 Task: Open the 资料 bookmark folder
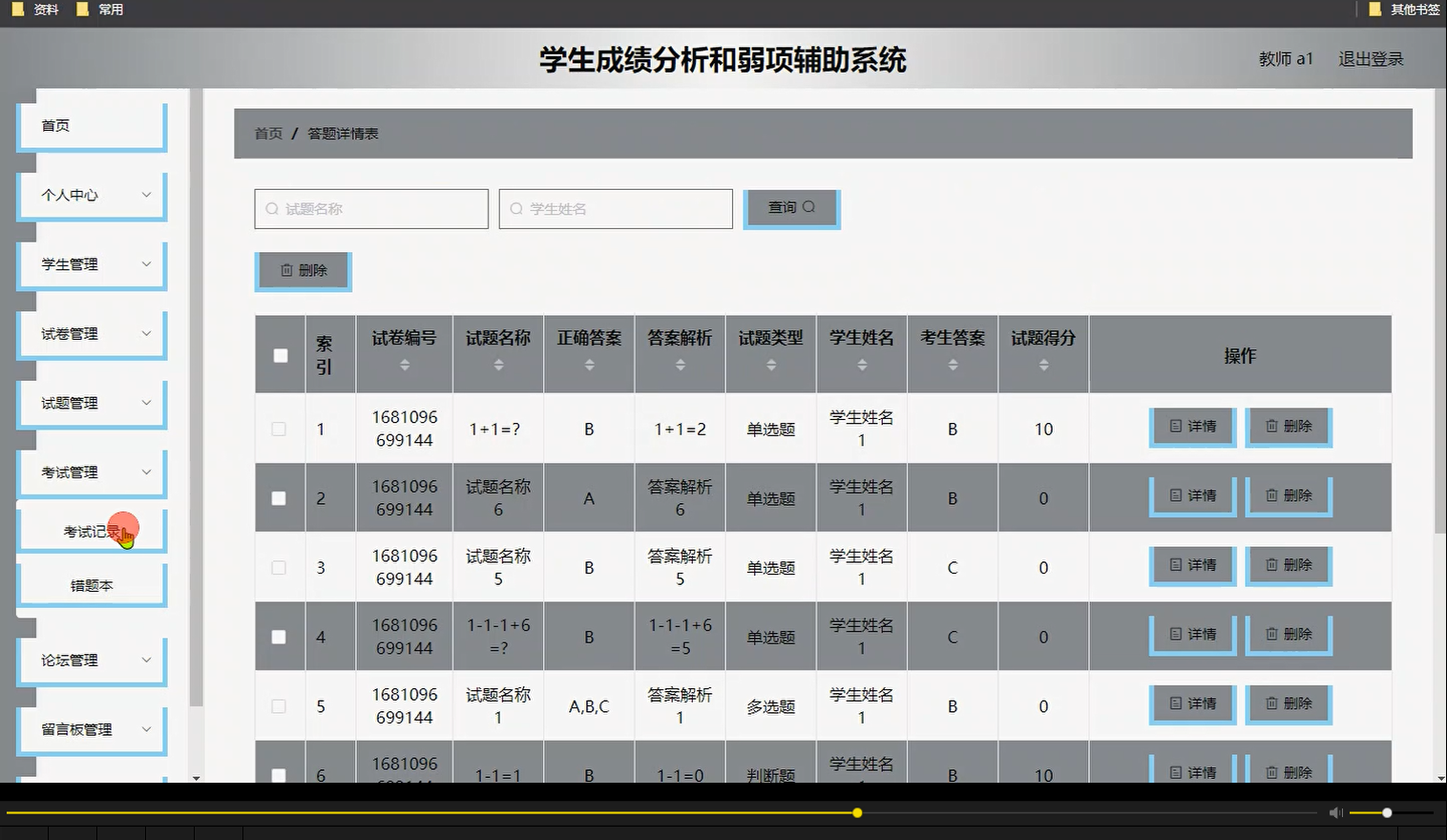35,10
